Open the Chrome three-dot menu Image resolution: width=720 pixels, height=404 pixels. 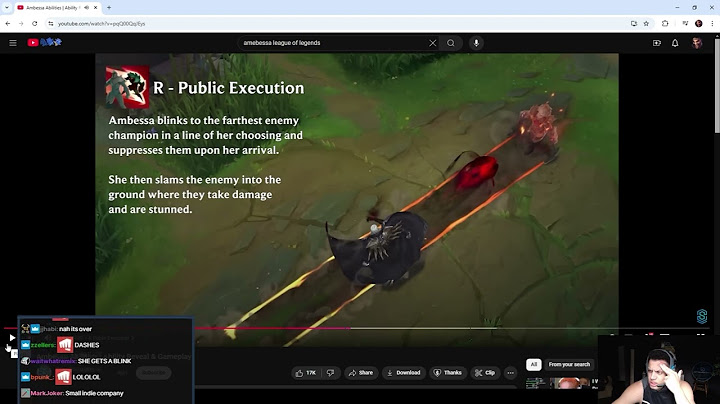click(712, 23)
